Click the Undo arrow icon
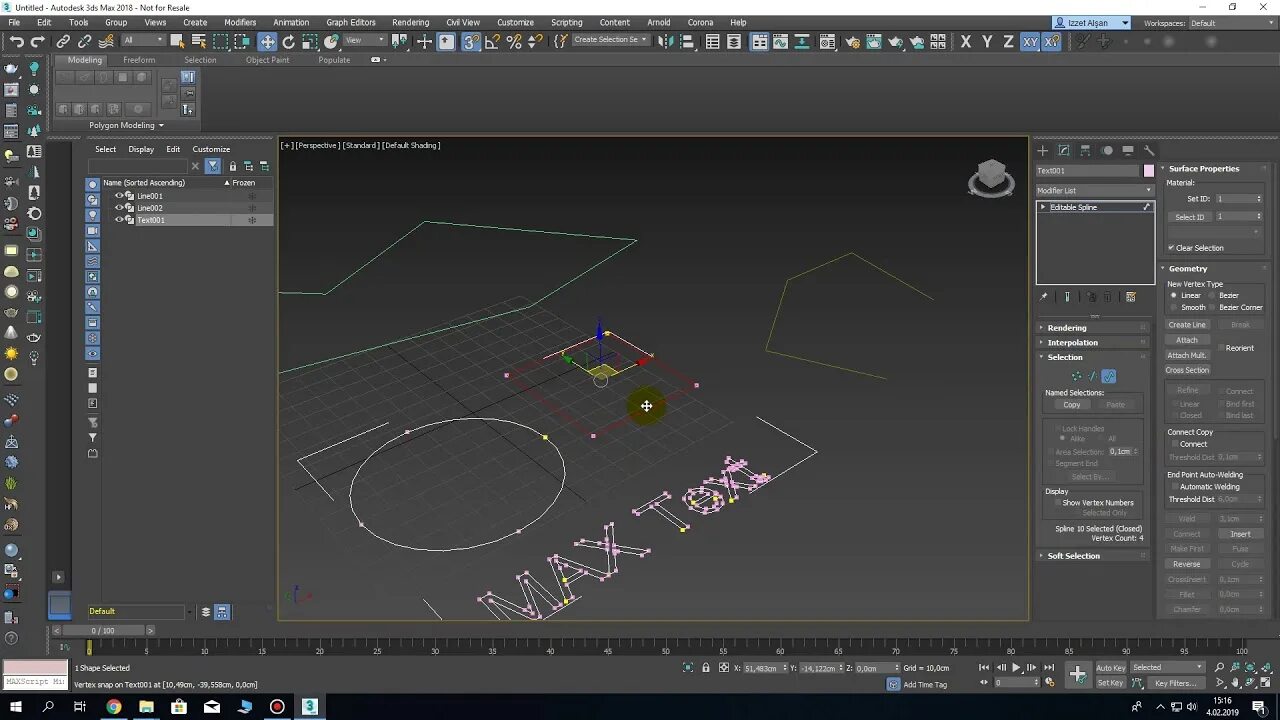 tap(17, 42)
